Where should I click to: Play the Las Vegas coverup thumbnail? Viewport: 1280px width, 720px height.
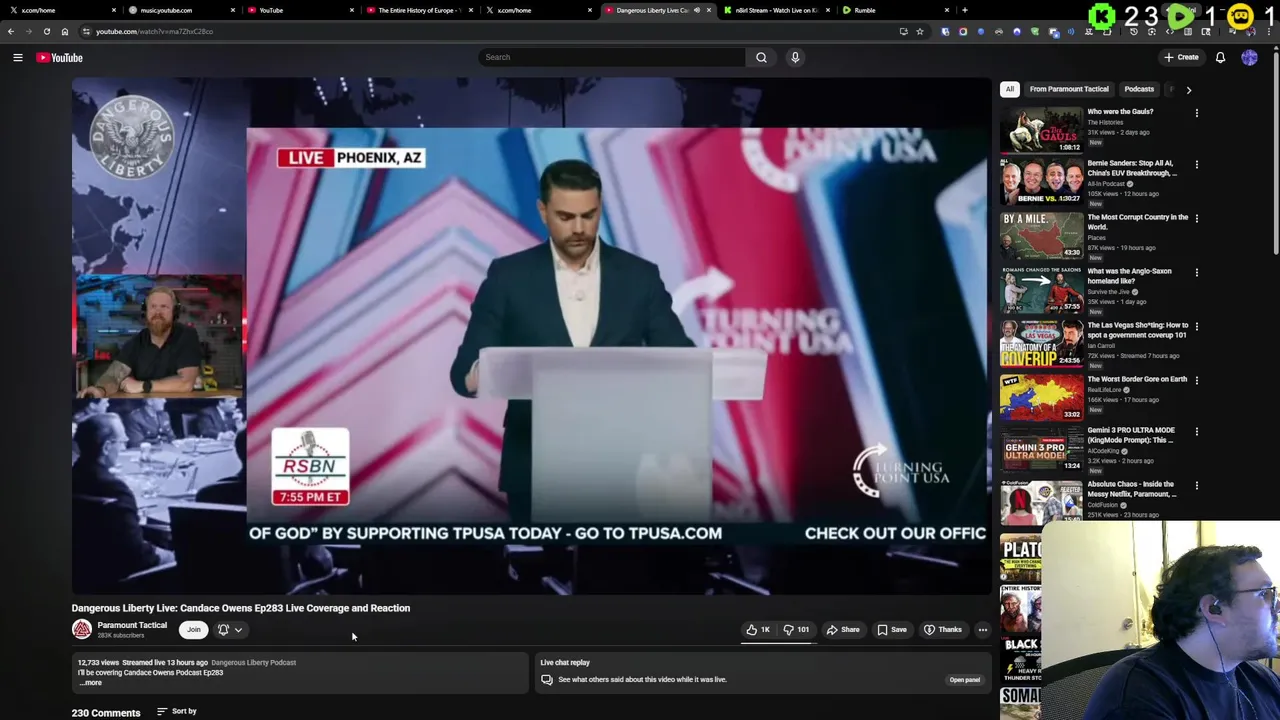coord(1041,343)
